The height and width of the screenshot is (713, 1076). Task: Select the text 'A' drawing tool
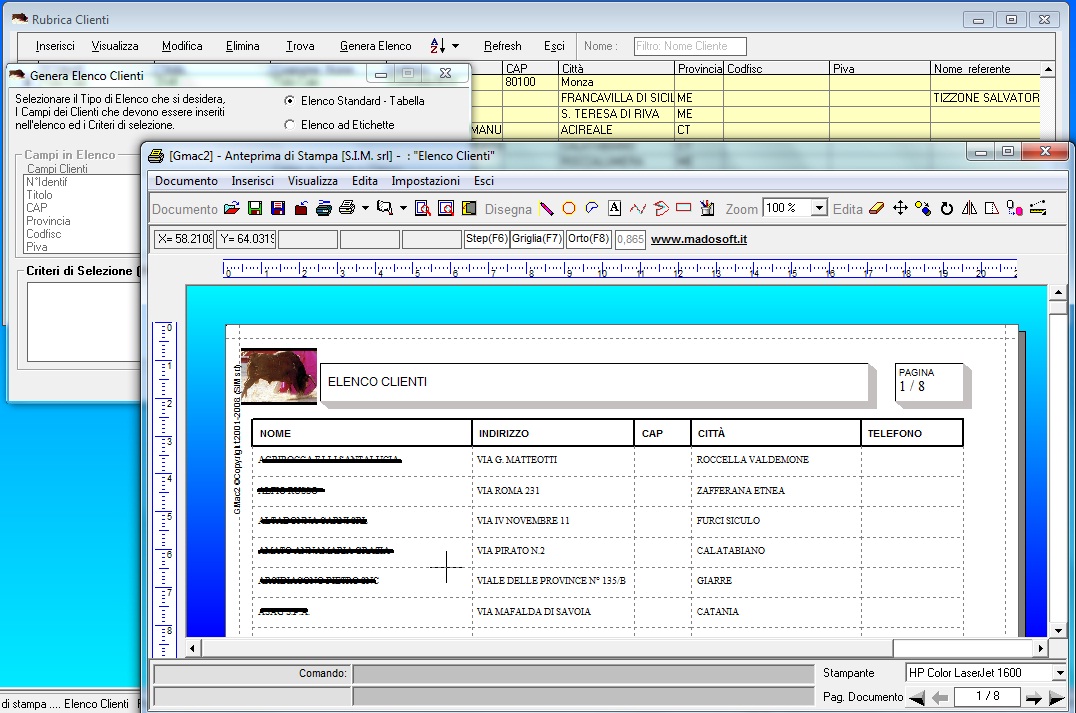[615, 209]
